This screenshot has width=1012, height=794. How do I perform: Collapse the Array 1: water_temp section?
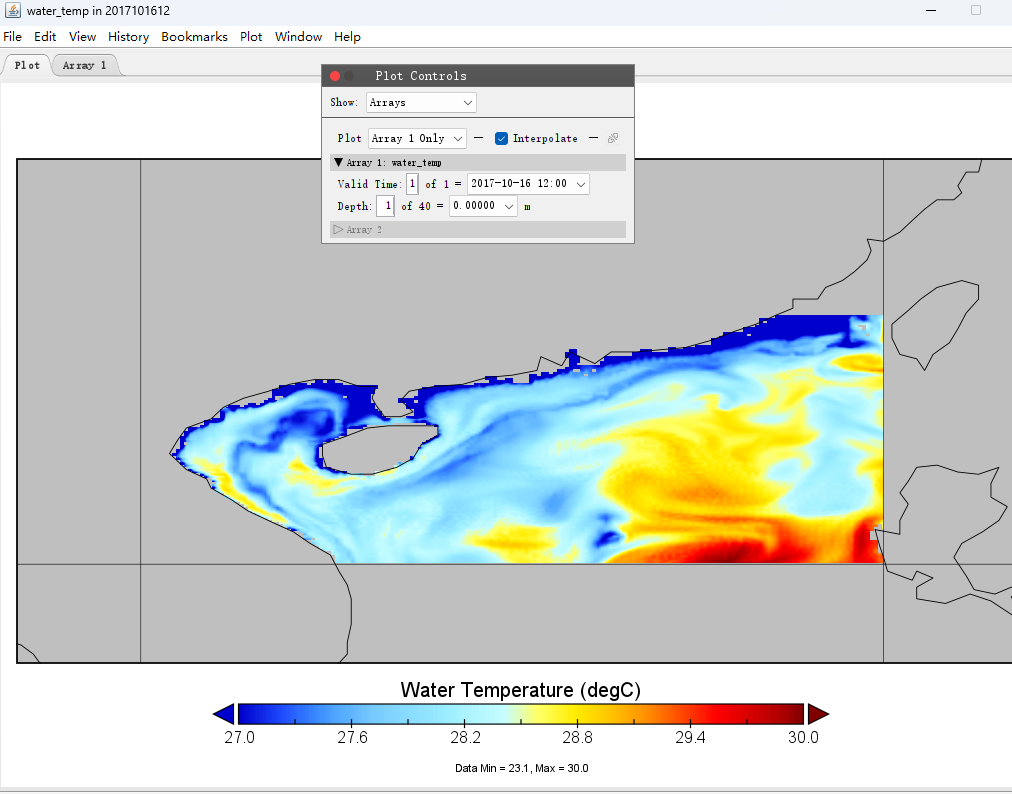[338, 162]
